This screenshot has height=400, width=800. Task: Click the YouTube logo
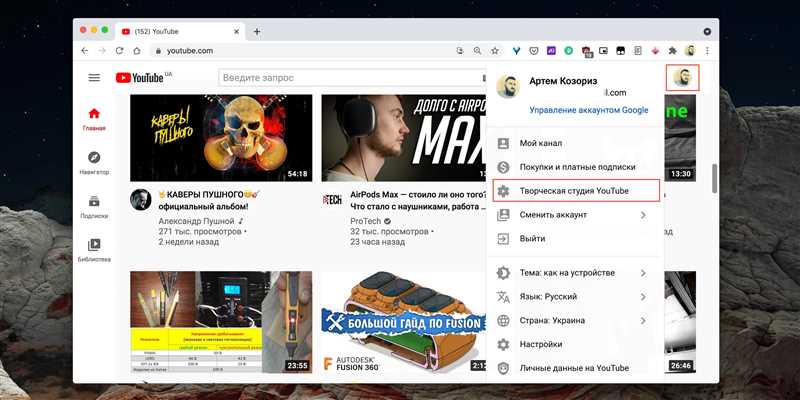[140, 78]
